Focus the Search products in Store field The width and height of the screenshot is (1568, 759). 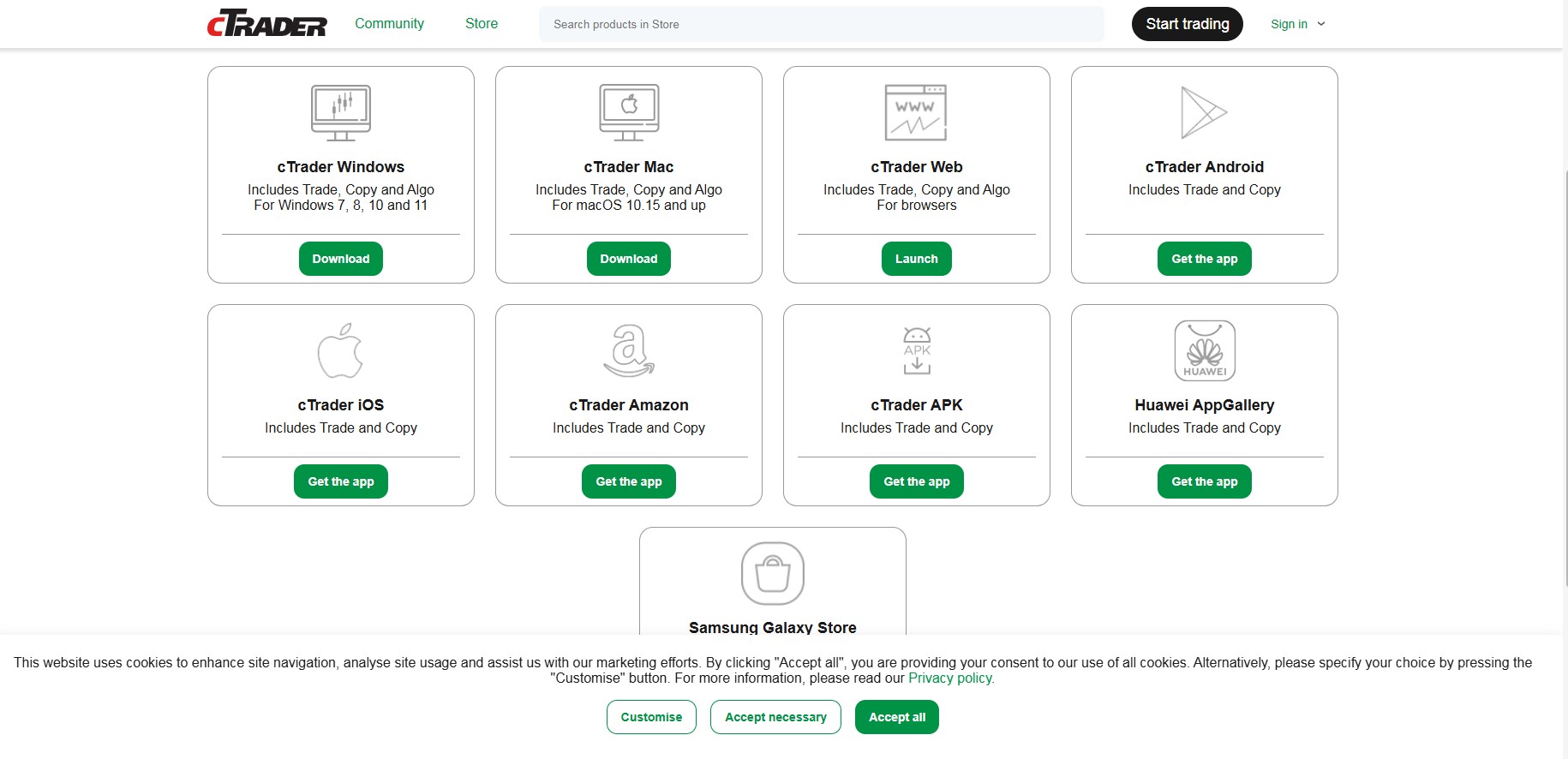[822, 24]
